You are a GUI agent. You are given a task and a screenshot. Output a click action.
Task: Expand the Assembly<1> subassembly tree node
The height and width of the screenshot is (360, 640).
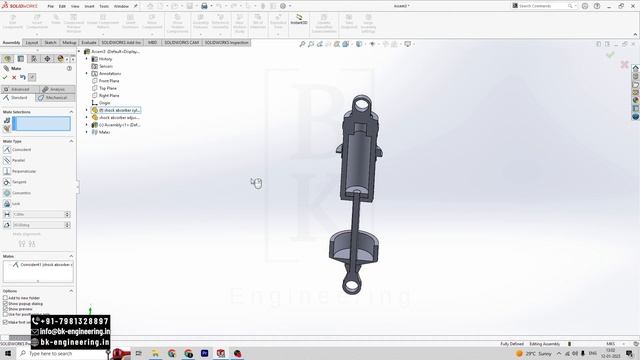click(x=87, y=125)
